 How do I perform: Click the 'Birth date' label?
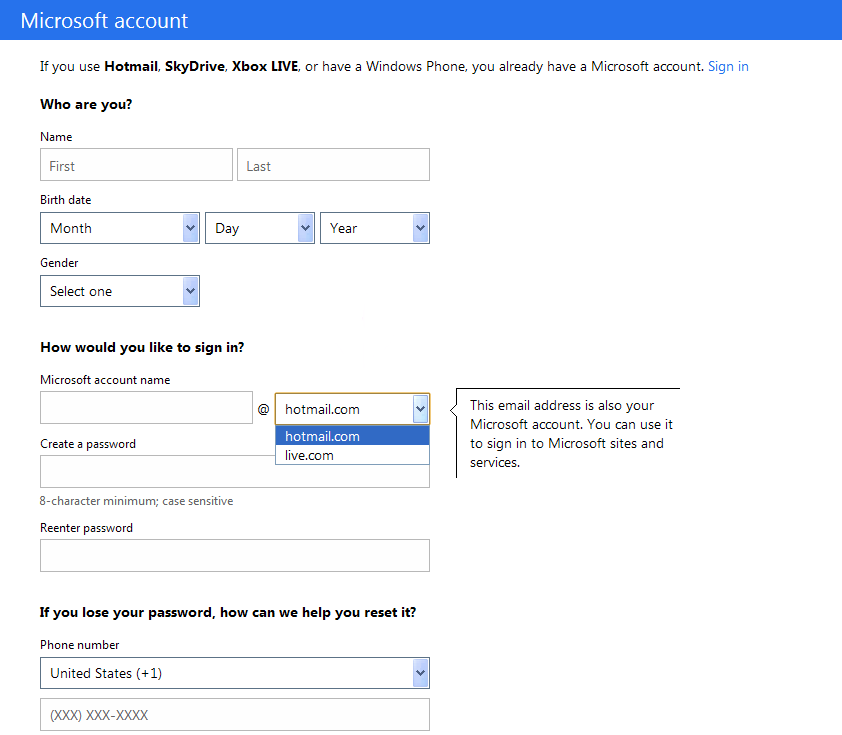tap(66, 200)
